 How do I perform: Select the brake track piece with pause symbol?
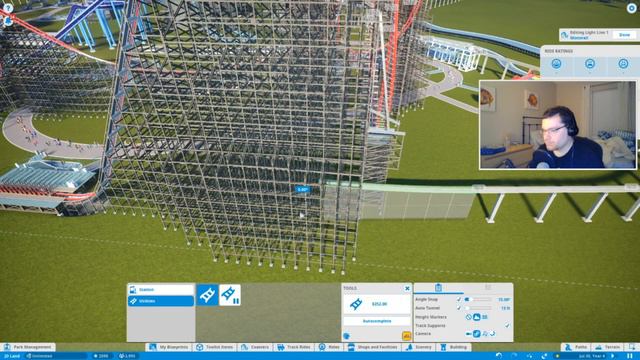point(230,295)
